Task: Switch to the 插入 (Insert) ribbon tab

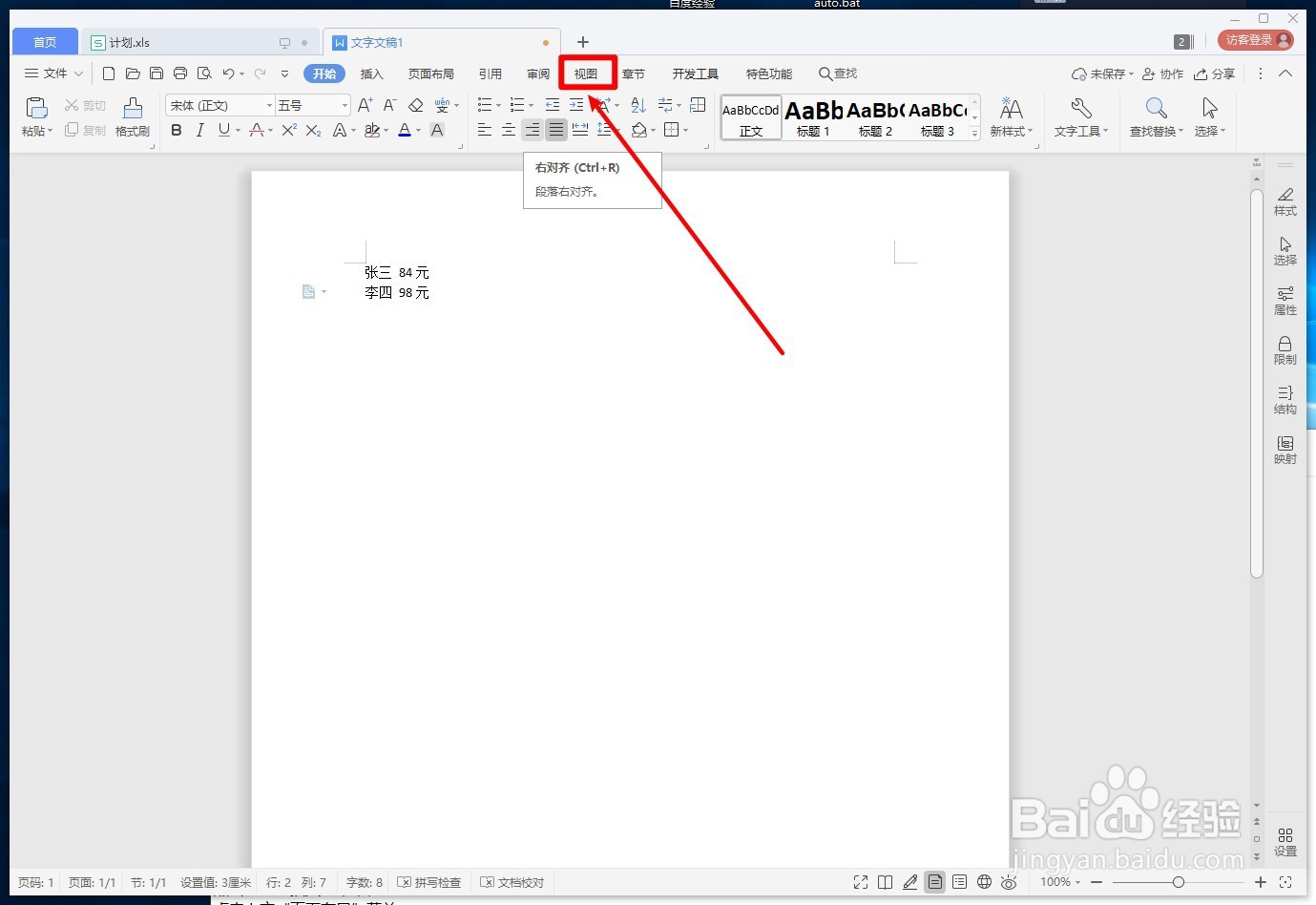Action: coord(372,74)
